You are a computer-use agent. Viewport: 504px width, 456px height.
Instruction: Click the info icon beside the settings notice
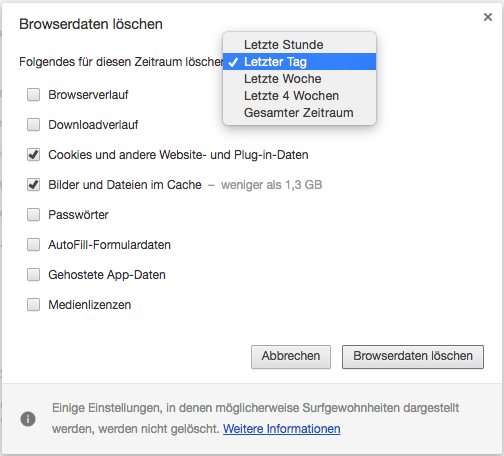(x=28, y=419)
